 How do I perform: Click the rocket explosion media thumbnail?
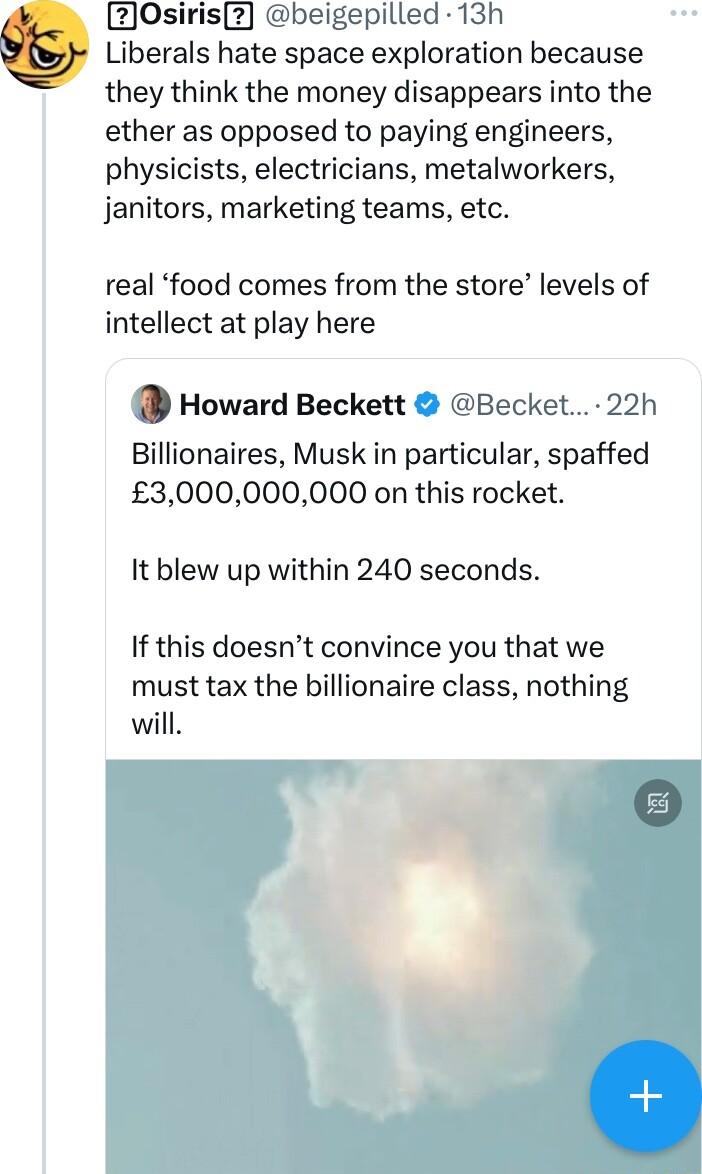click(x=400, y=950)
